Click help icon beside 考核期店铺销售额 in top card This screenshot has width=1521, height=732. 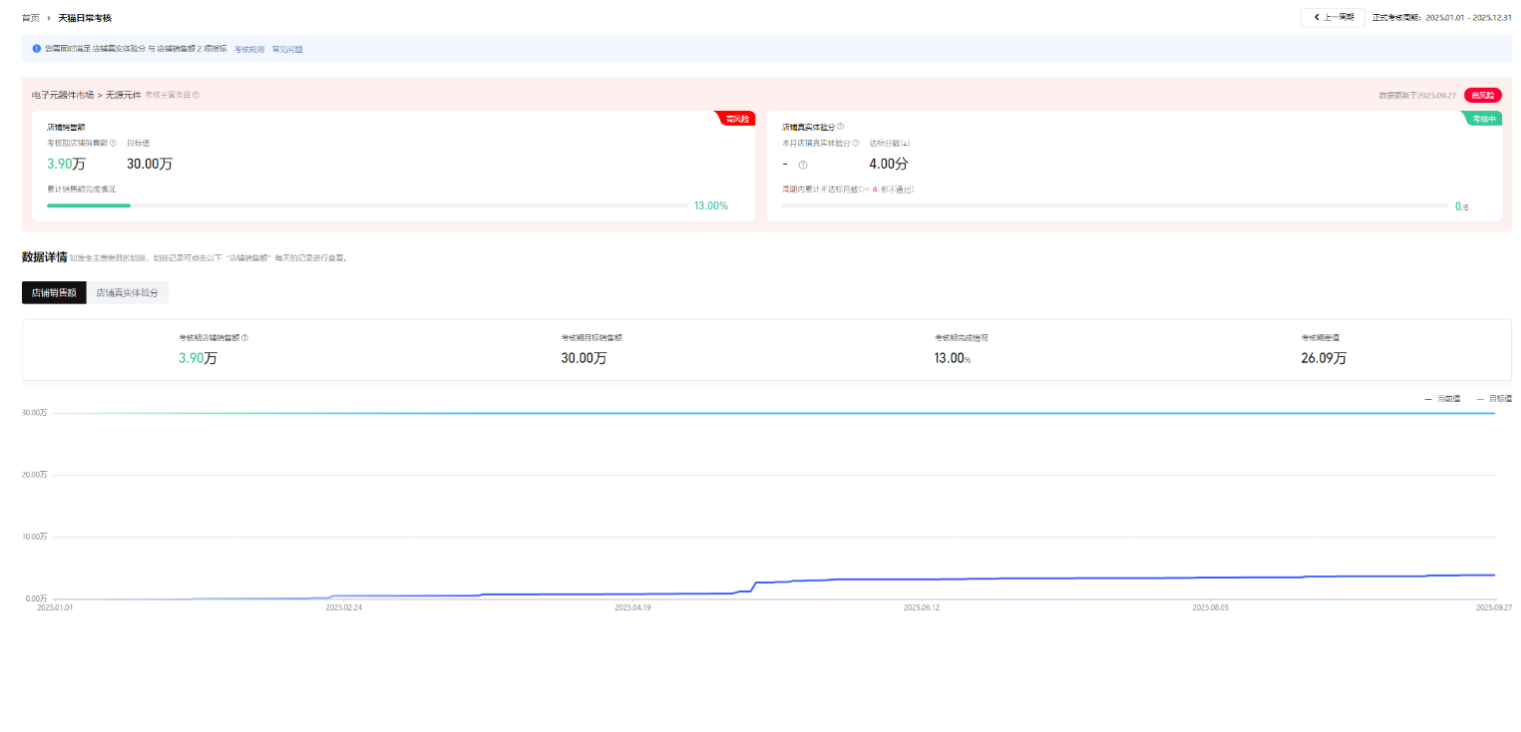[113, 143]
